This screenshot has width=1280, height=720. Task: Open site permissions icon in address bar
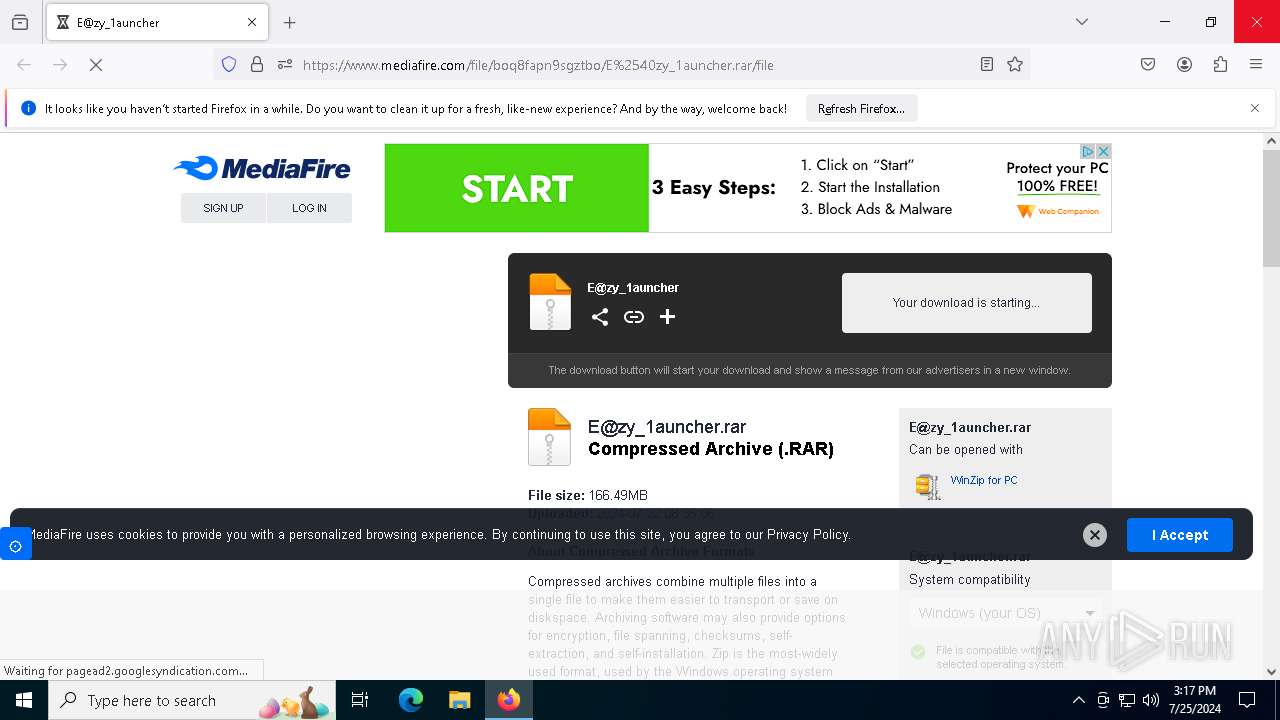point(285,65)
